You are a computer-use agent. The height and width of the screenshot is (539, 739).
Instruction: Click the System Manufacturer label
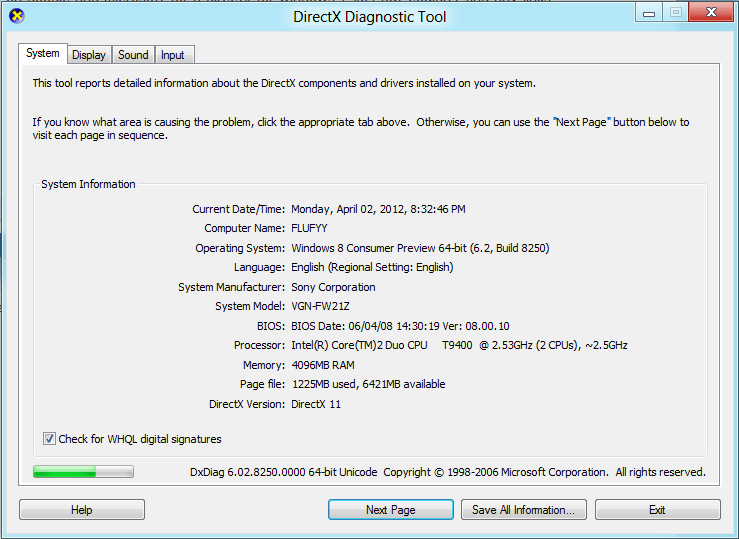click(231, 287)
